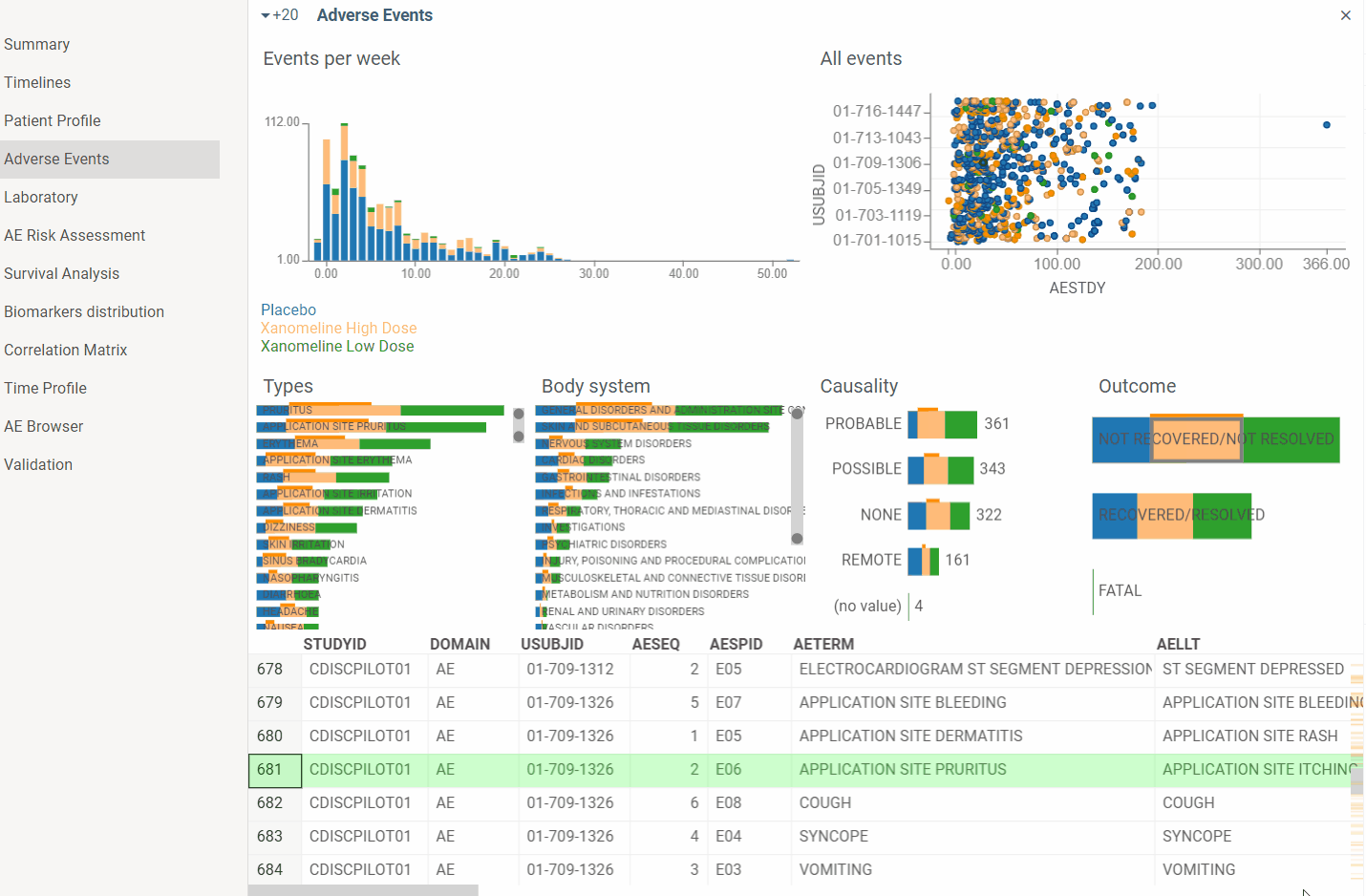Go to Patient Profile view

pyautogui.click(x=53, y=120)
